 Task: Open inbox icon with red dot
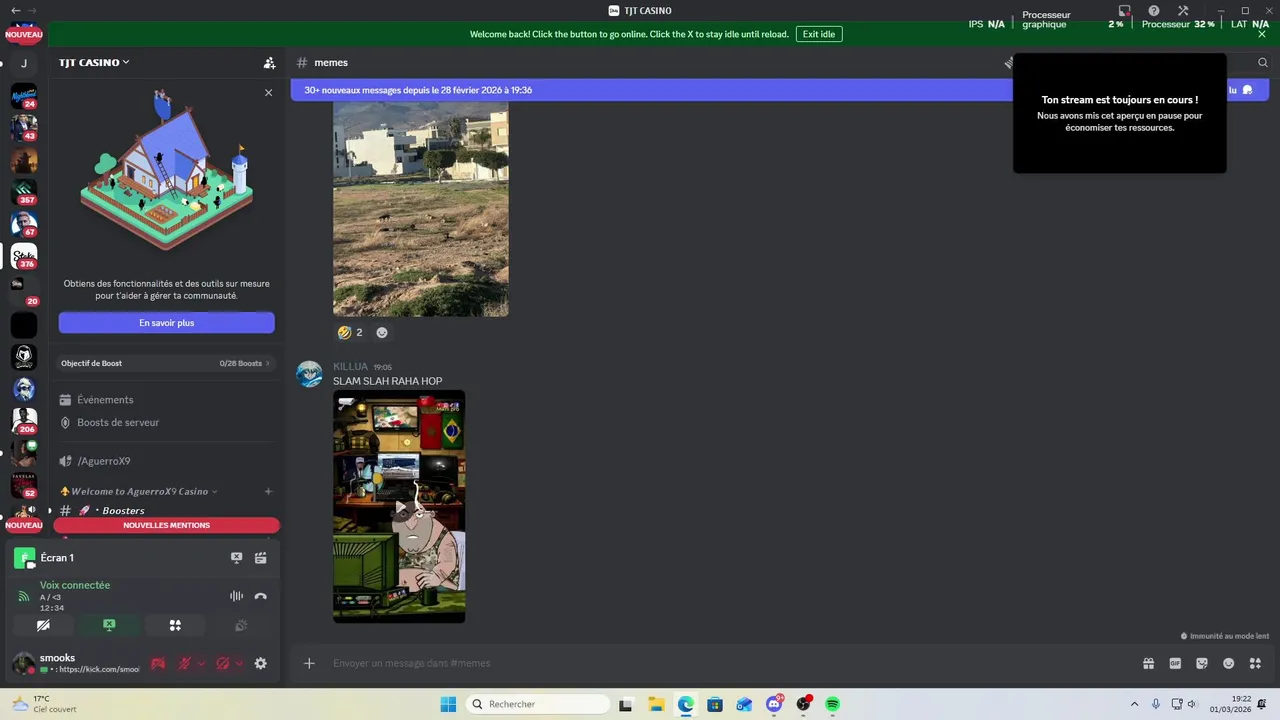pos(1124,11)
